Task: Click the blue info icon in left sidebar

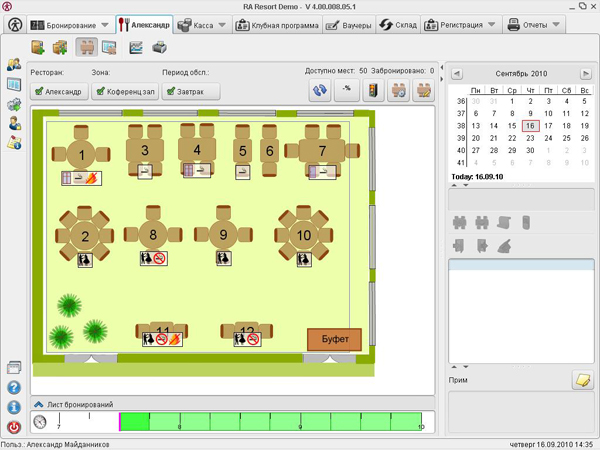Action: 14,407
